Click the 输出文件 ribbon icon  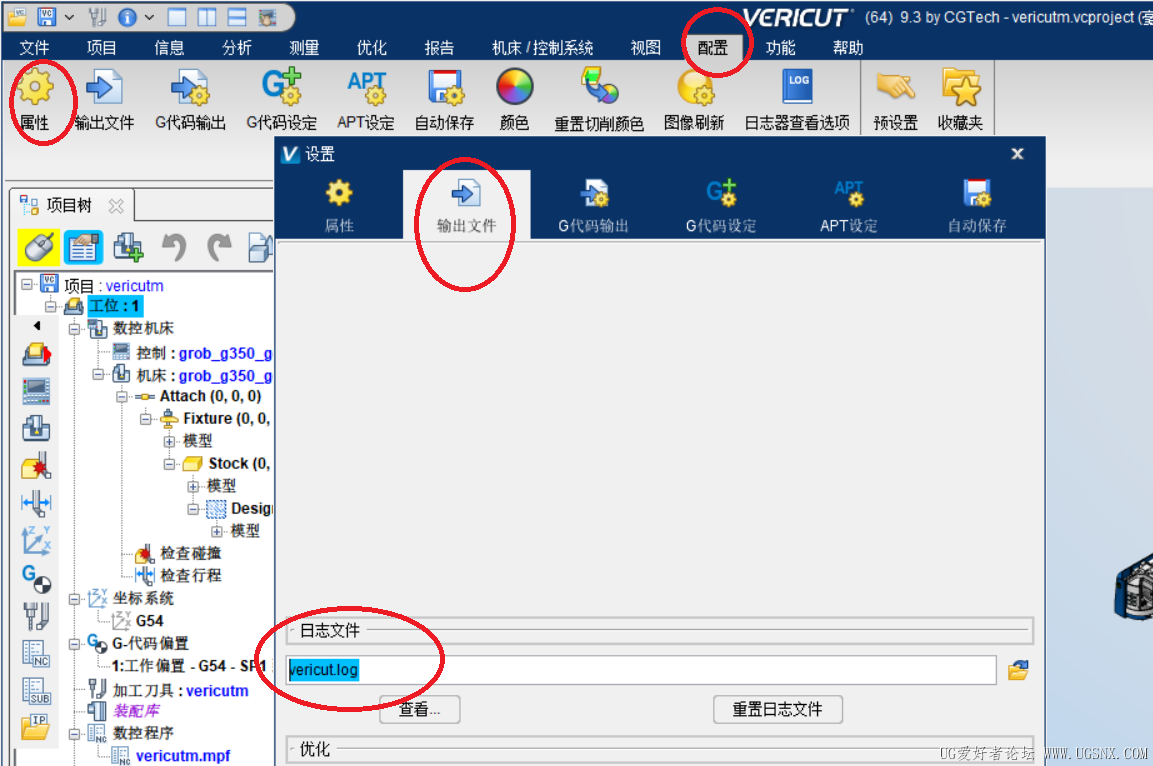point(104,100)
